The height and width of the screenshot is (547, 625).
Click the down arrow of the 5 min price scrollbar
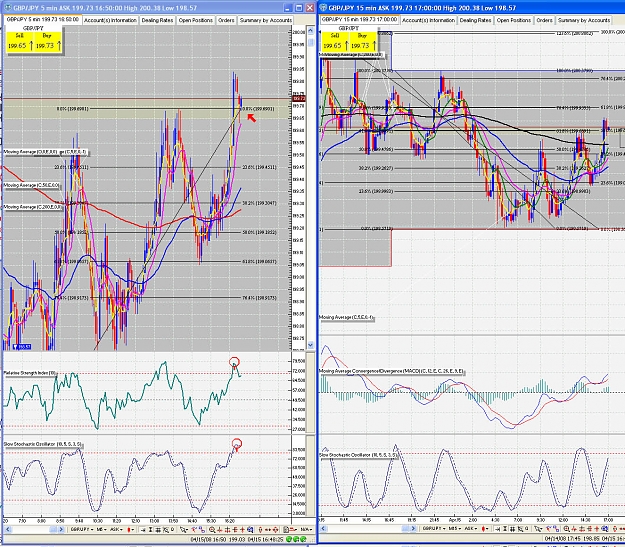tap(311, 344)
